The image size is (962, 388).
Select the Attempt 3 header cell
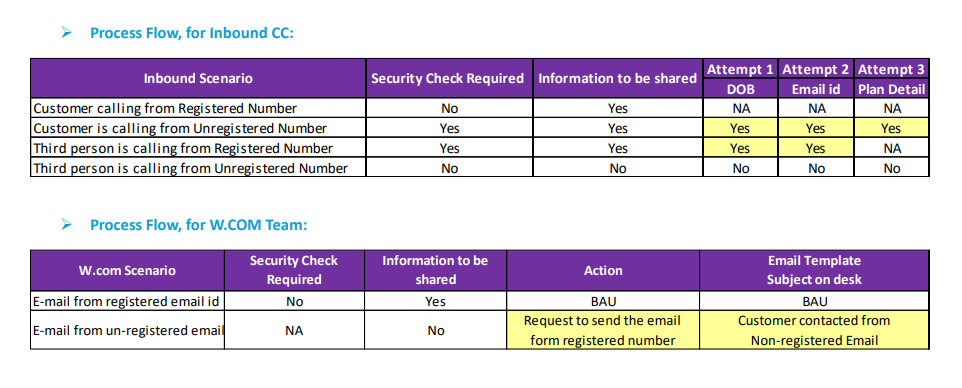892,69
